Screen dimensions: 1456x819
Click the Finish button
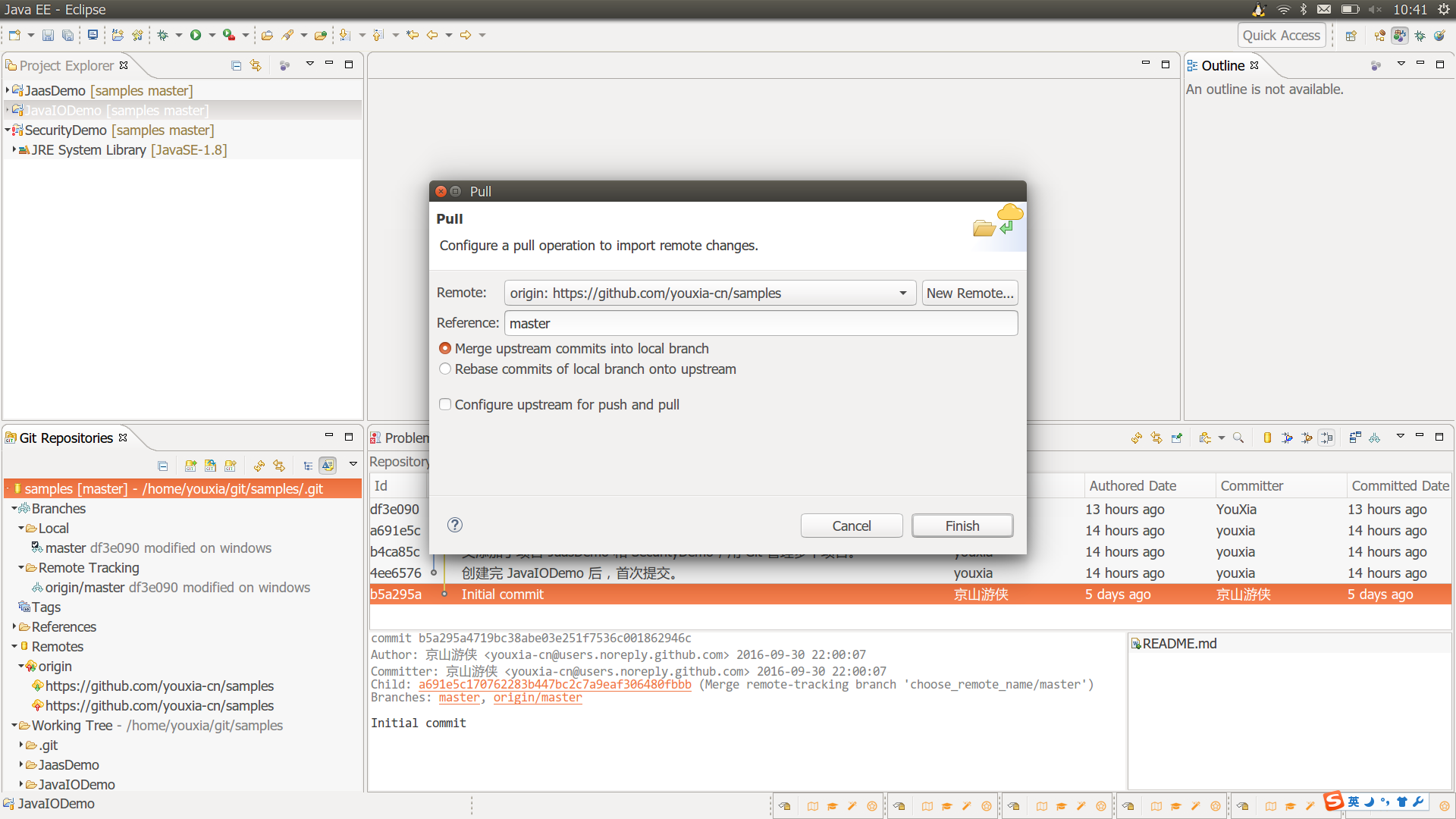point(962,526)
